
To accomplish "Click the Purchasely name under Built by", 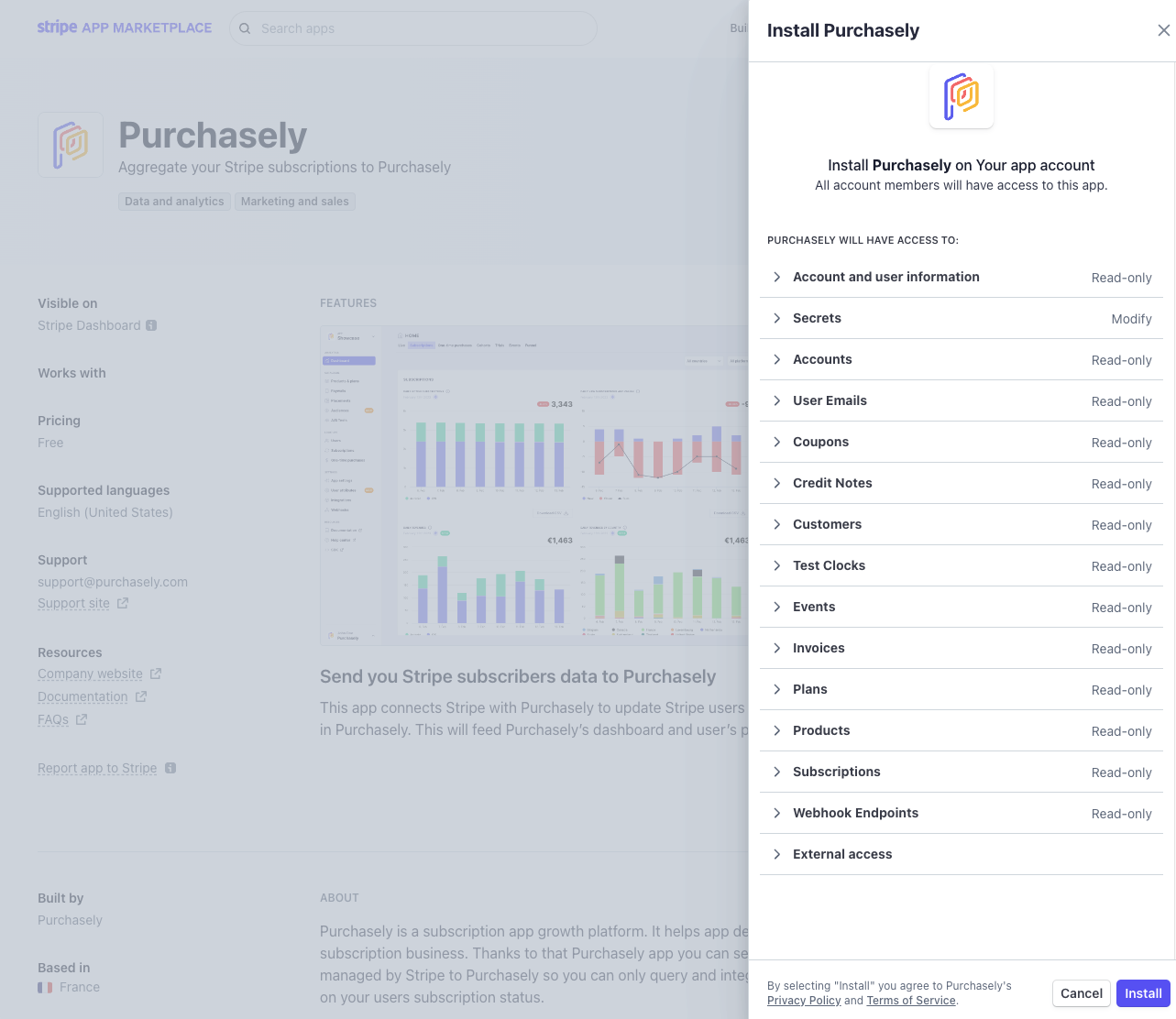I will (x=70, y=920).
